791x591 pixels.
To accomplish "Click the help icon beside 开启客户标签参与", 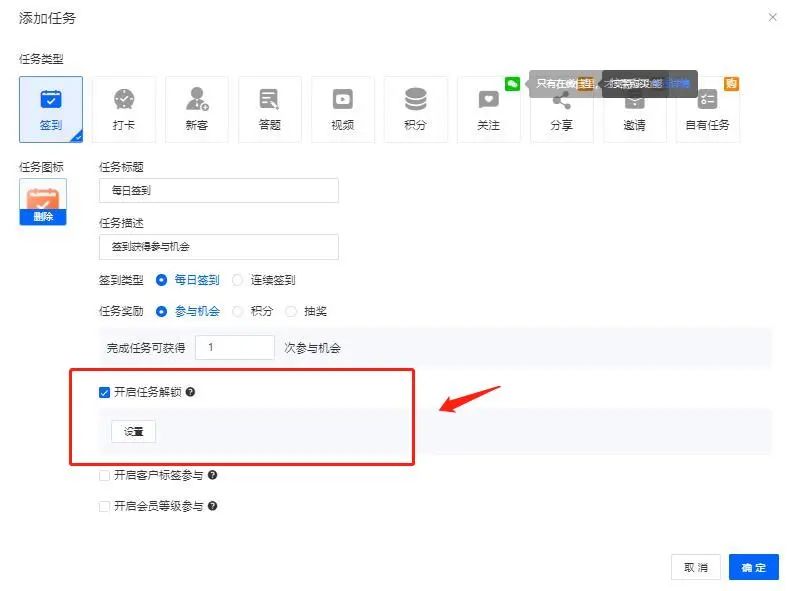I will (212, 475).
